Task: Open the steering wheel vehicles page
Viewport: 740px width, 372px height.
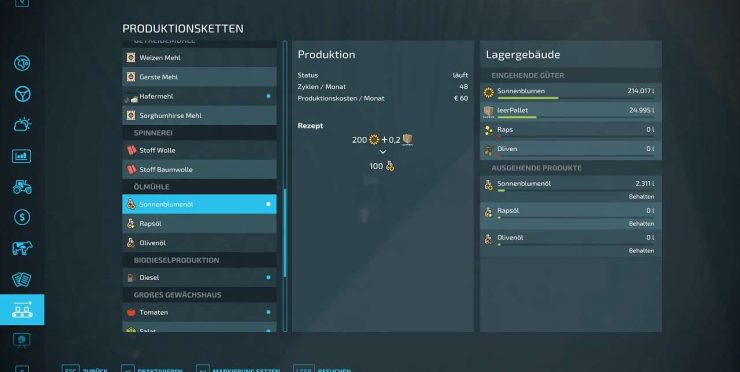Action: click(x=22, y=94)
